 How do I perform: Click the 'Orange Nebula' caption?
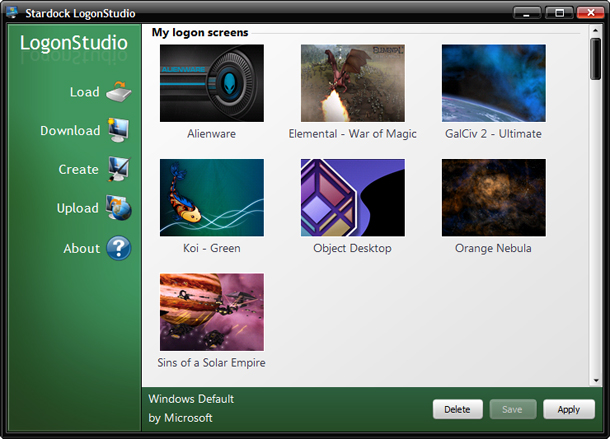click(x=493, y=248)
